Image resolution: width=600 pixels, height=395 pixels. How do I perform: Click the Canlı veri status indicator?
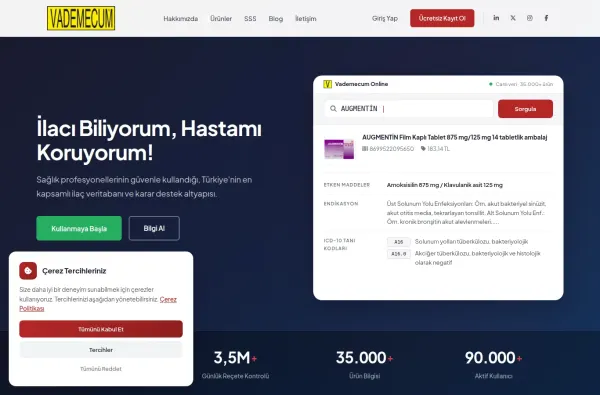coord(521,84)
